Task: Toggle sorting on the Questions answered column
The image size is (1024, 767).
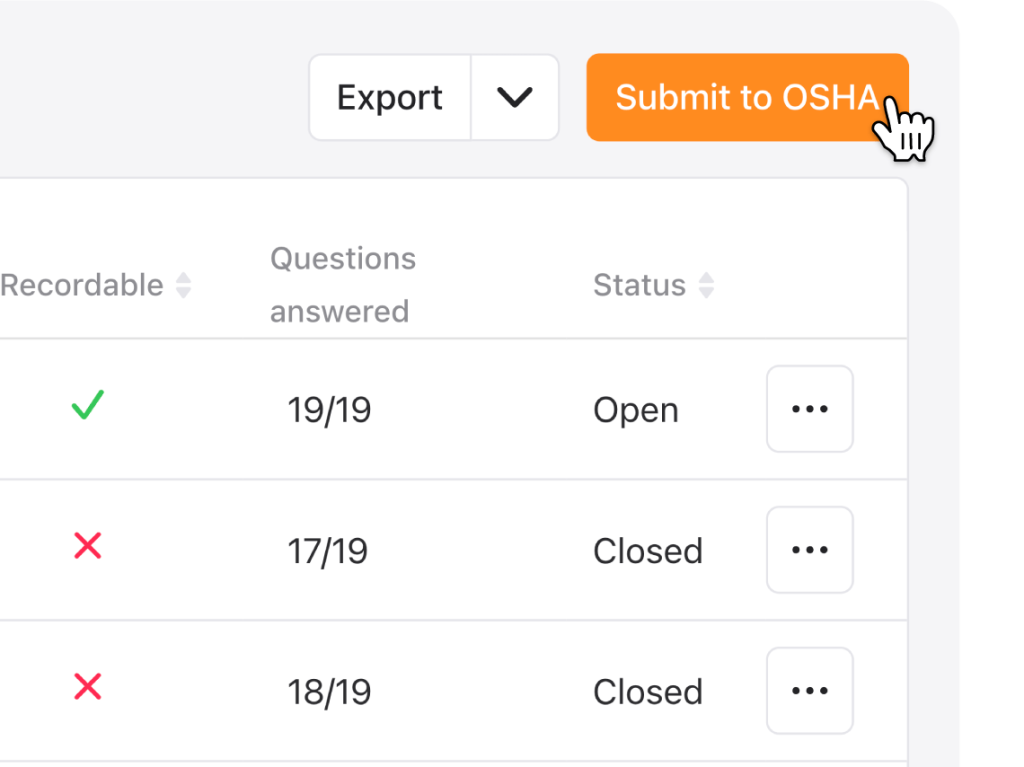Action: click(341, 284)
